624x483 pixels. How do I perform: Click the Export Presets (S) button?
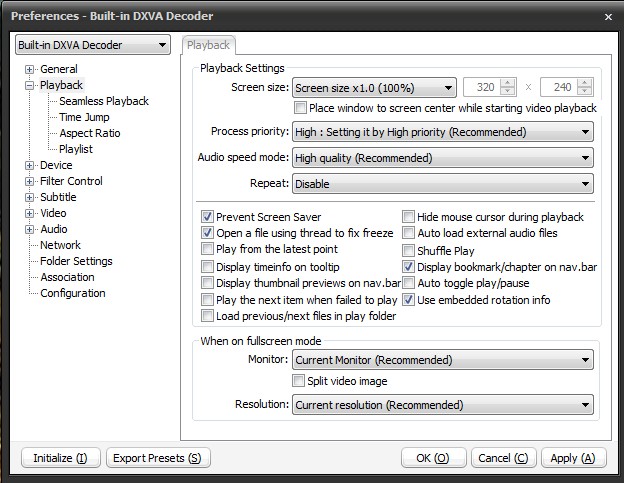(158, 458)
